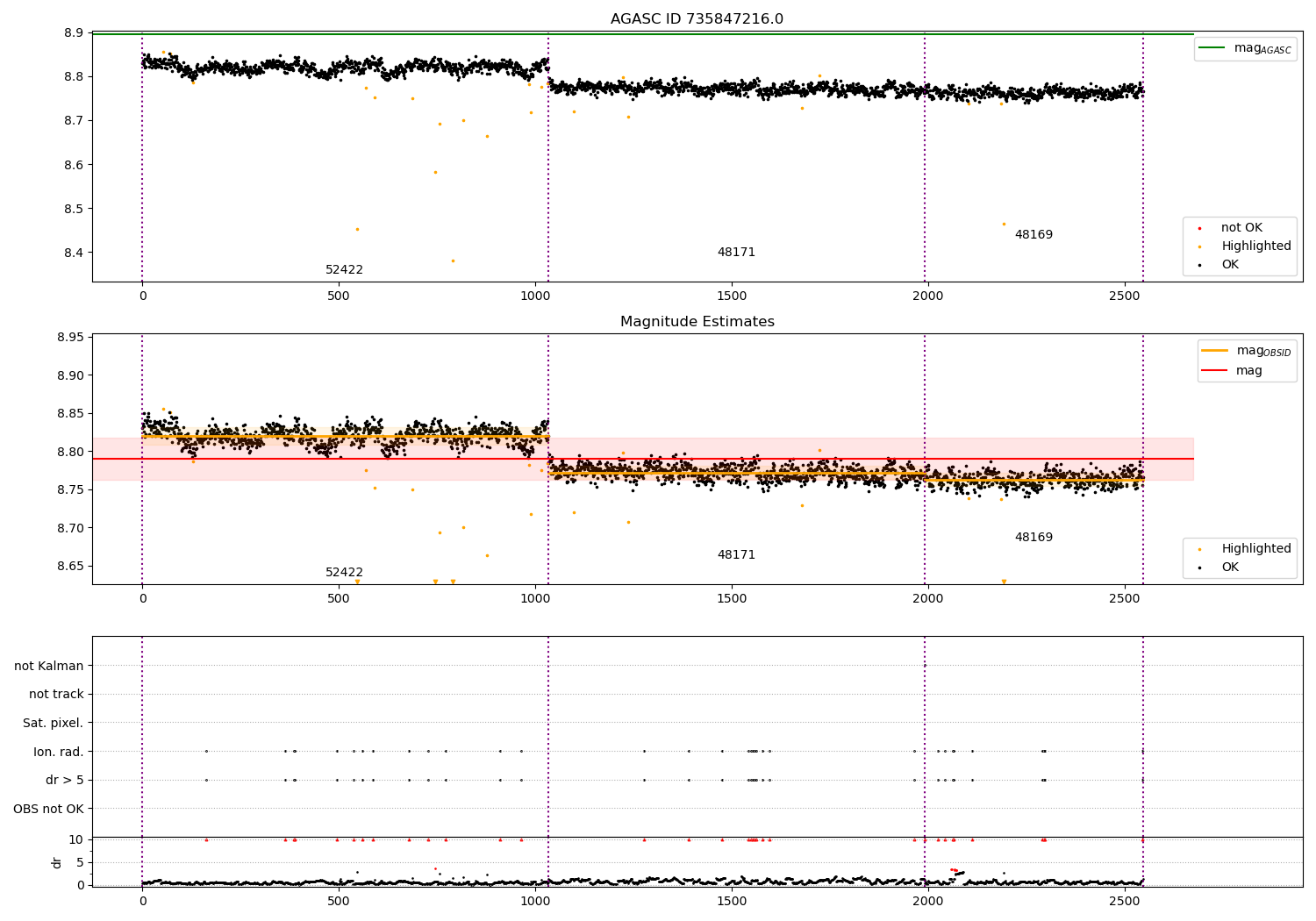Click the 2000 x-tick under middle plot
This screenshot has height=921, width=1316.
pyautogui.click(x=928, y=599)
